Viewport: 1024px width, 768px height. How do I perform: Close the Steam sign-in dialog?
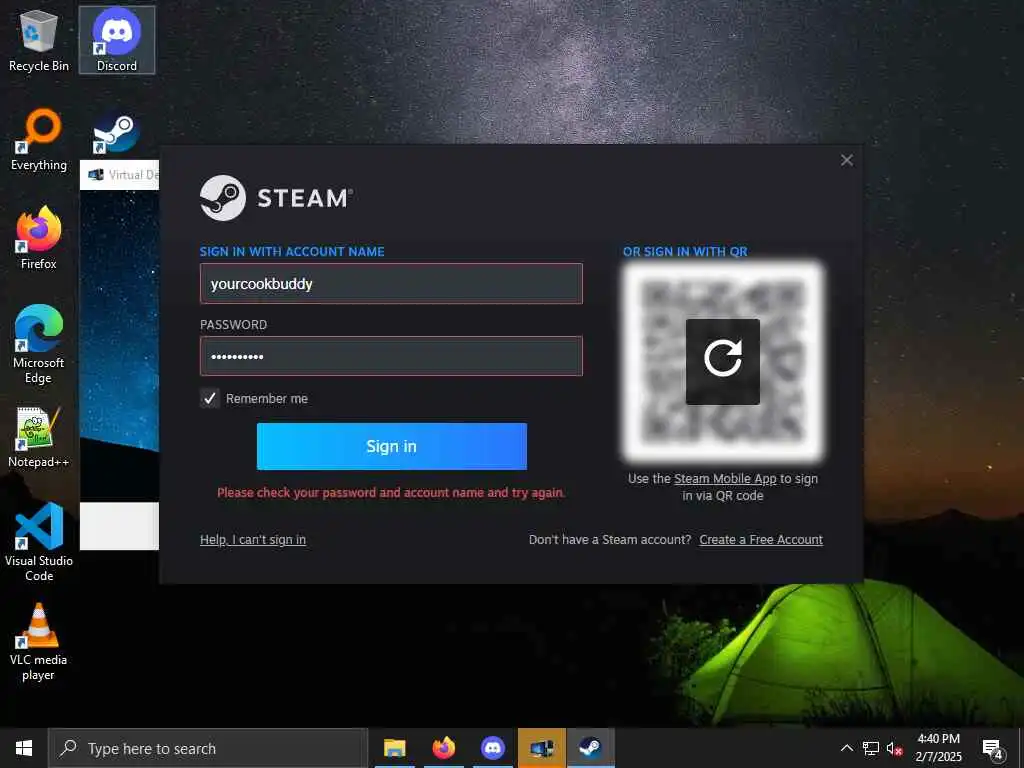tap(846, 160)
